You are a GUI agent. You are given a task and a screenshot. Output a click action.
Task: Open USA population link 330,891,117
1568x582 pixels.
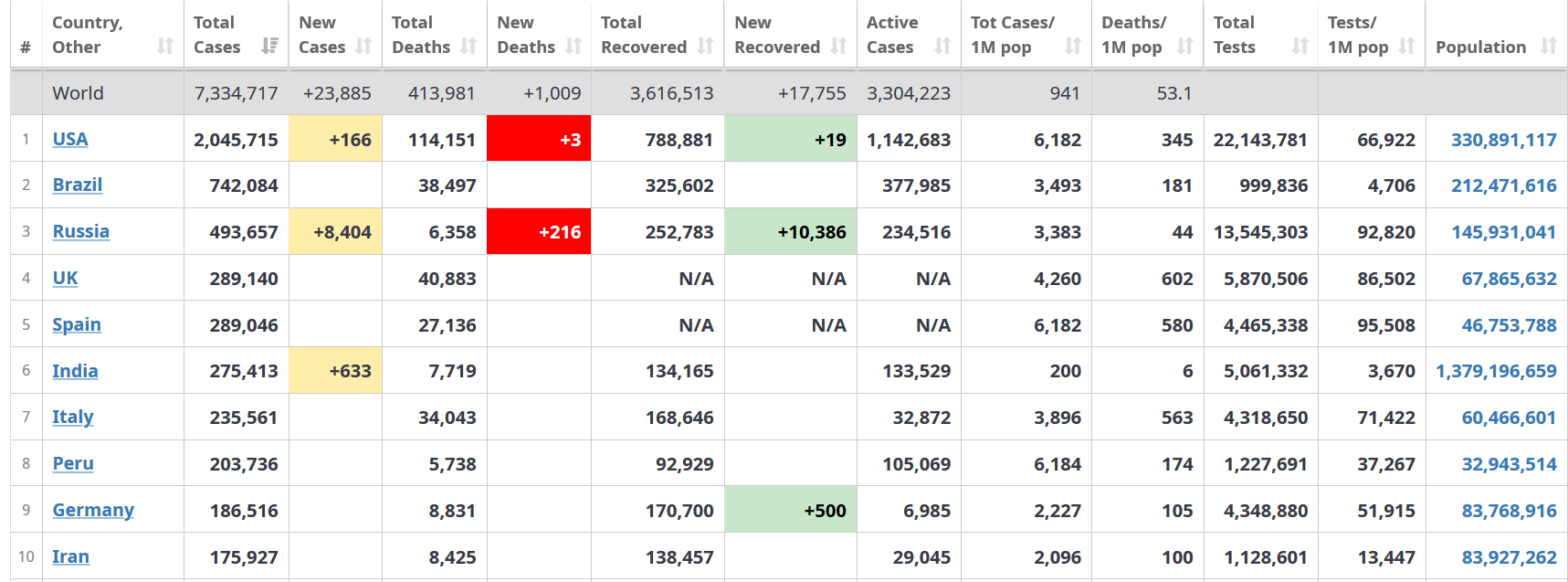1504,140
